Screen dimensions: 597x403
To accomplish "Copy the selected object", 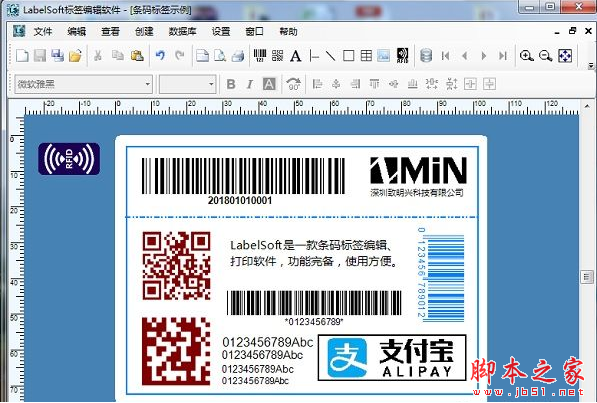I will [118, 56].
